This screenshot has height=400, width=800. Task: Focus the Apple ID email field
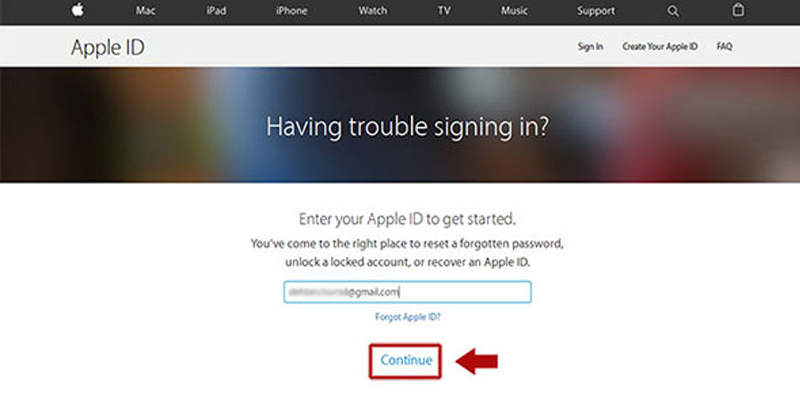408,292
